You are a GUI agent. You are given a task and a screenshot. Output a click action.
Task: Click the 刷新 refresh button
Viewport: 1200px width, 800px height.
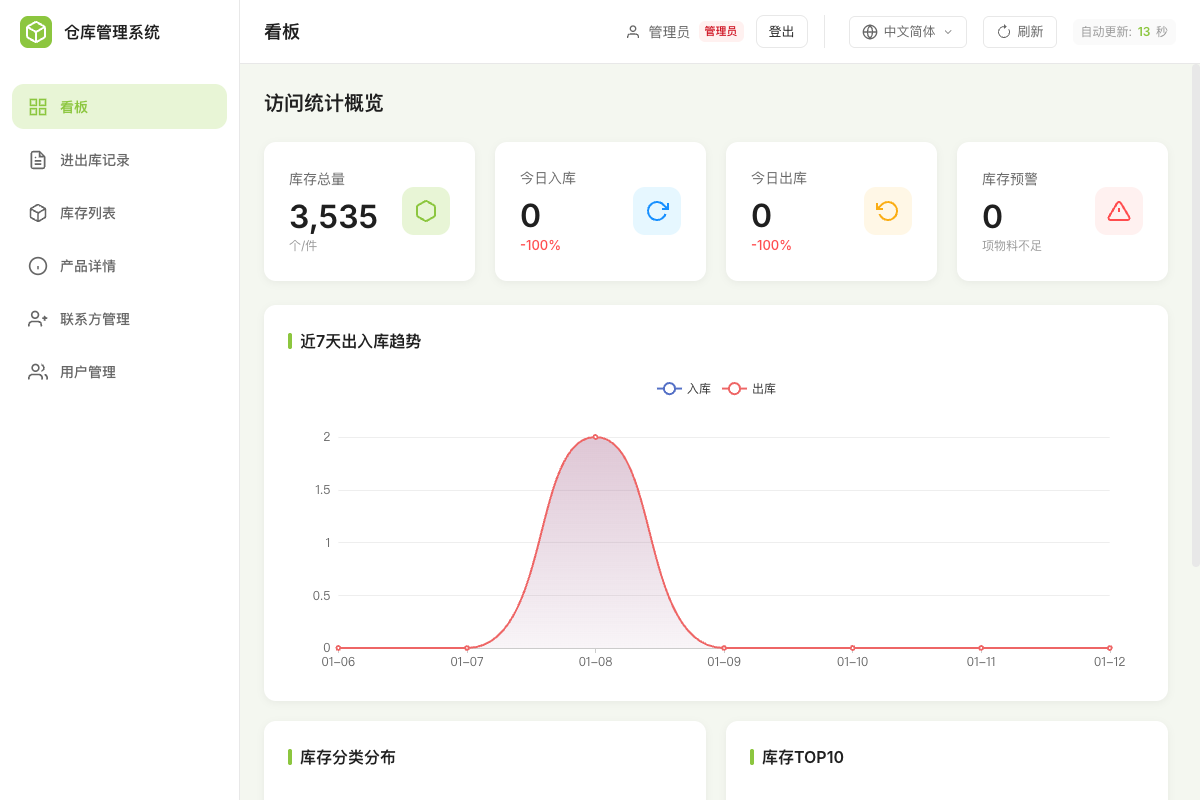pyautogui.click(x=1020, y=32)
